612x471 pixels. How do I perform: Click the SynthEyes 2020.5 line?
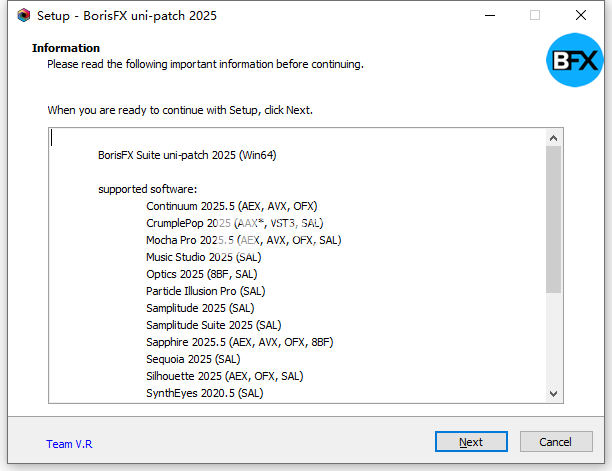click(204, 393)
